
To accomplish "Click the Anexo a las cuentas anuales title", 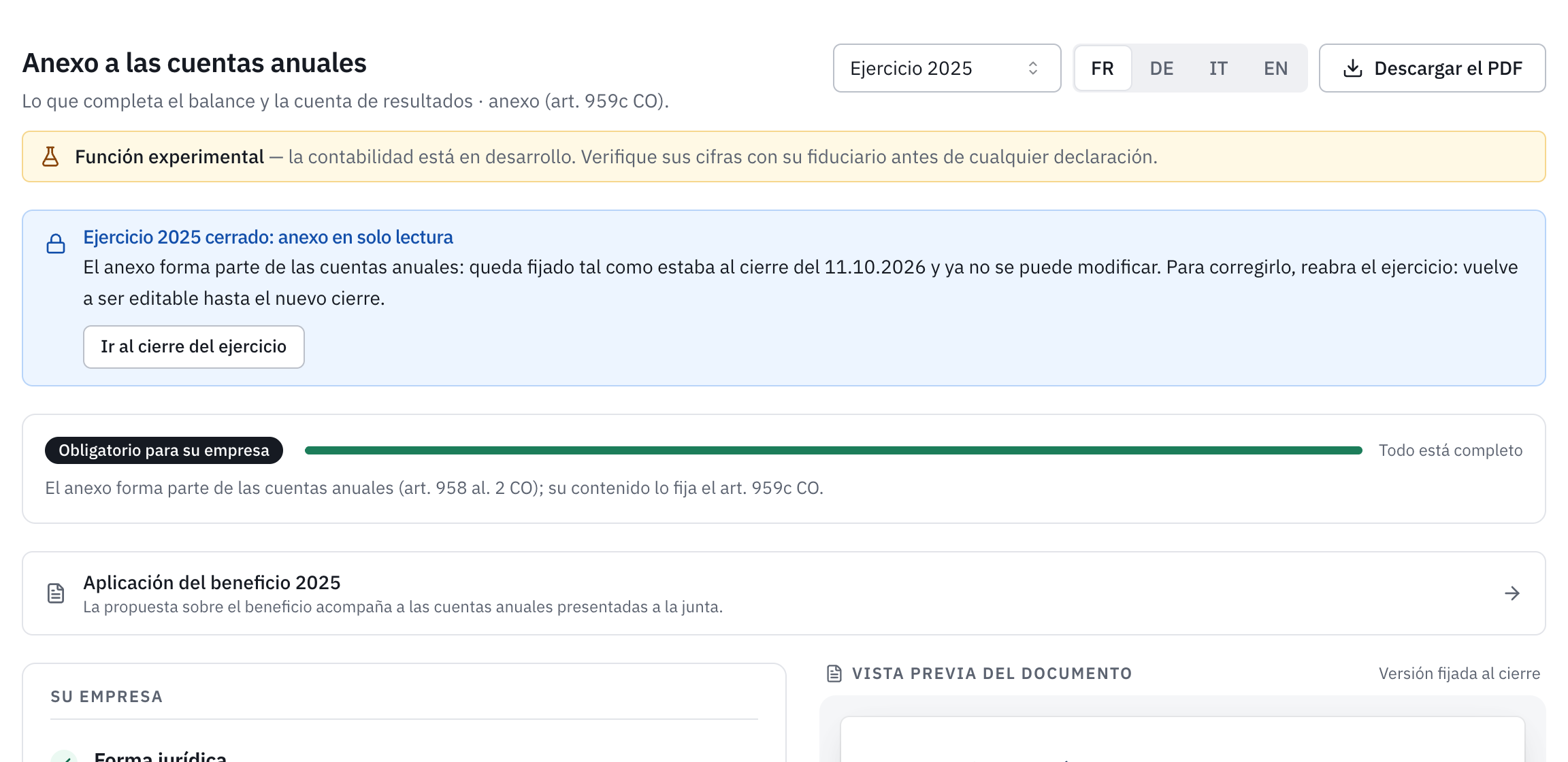I will click(x=195, y=63).
